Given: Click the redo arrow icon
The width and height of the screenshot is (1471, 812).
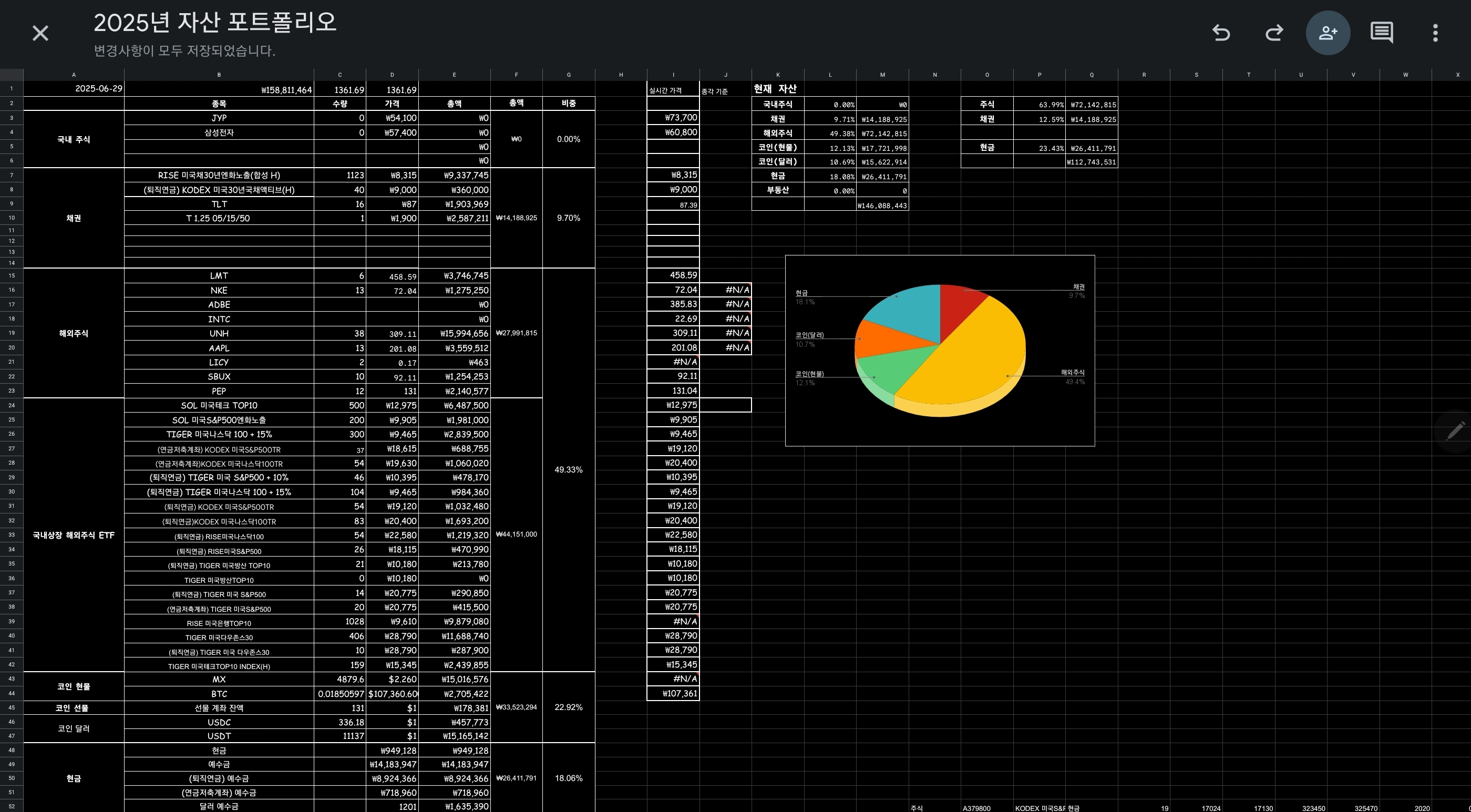Looking at the screenshot, I should click(x=1274, y=33).
